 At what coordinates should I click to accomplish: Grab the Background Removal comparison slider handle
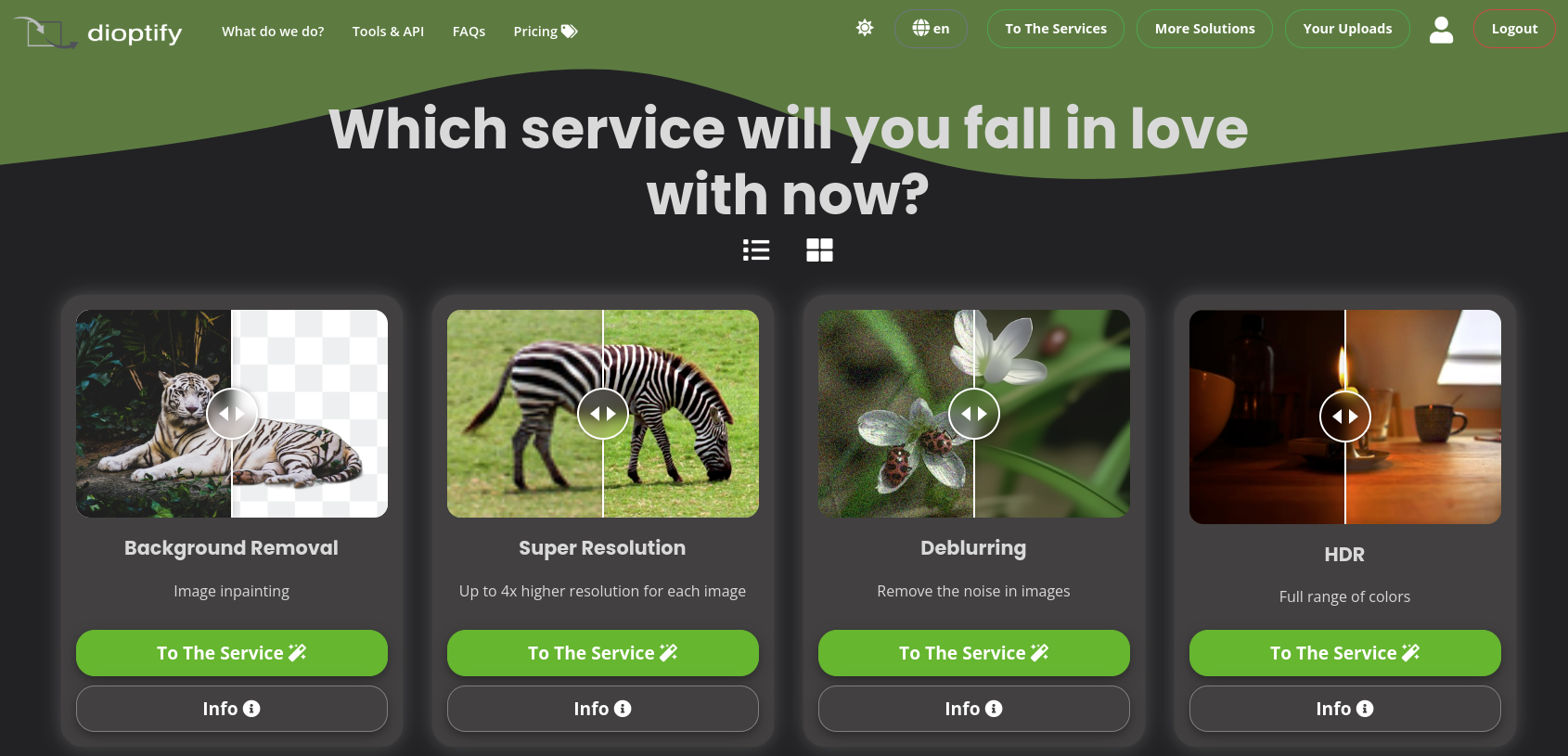232,414
